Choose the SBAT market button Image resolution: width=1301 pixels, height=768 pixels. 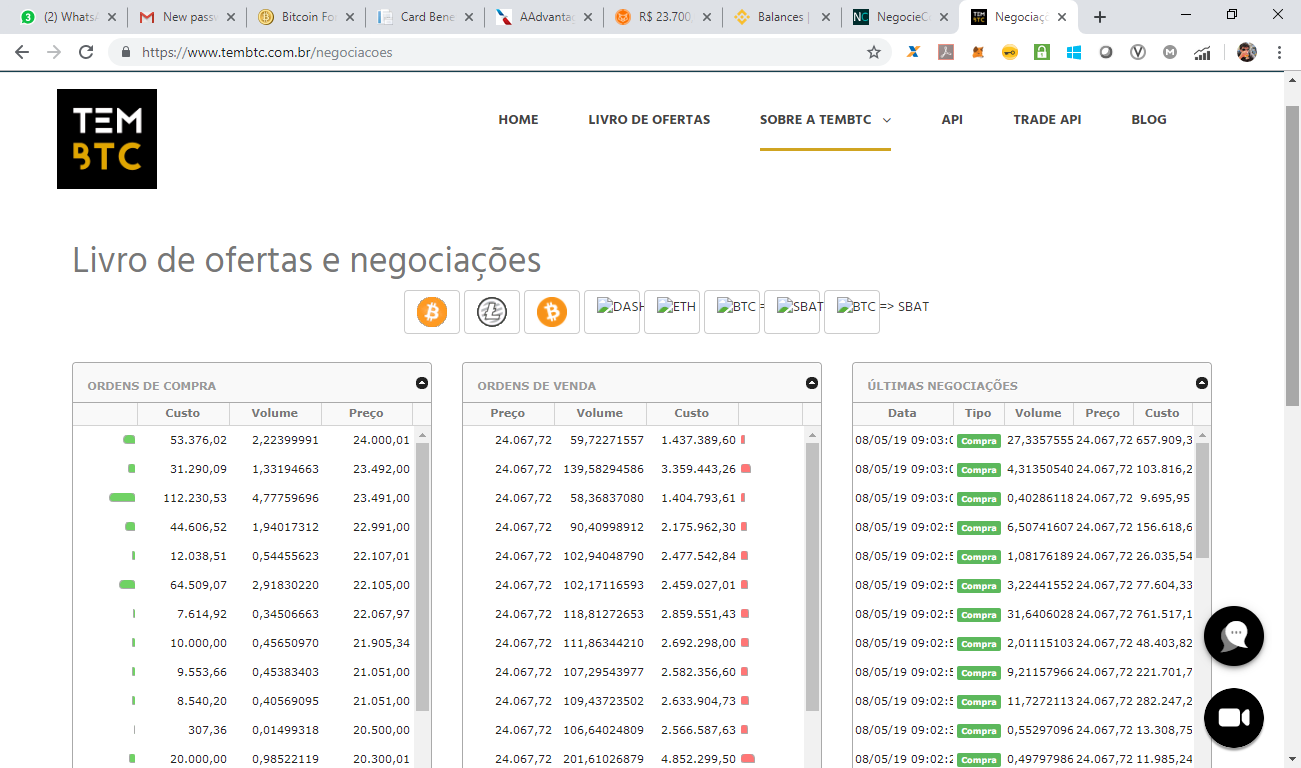click(x=792, y=312)
